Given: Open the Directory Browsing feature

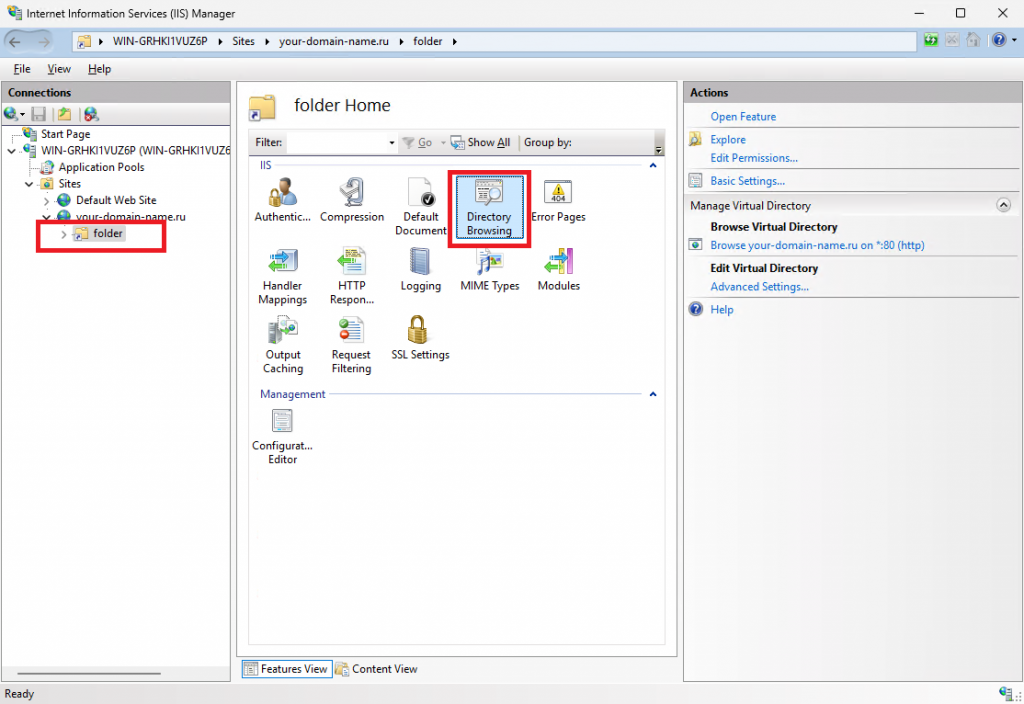Looking at the screenshot, I should pyautogui.click(x=489, y=207).
